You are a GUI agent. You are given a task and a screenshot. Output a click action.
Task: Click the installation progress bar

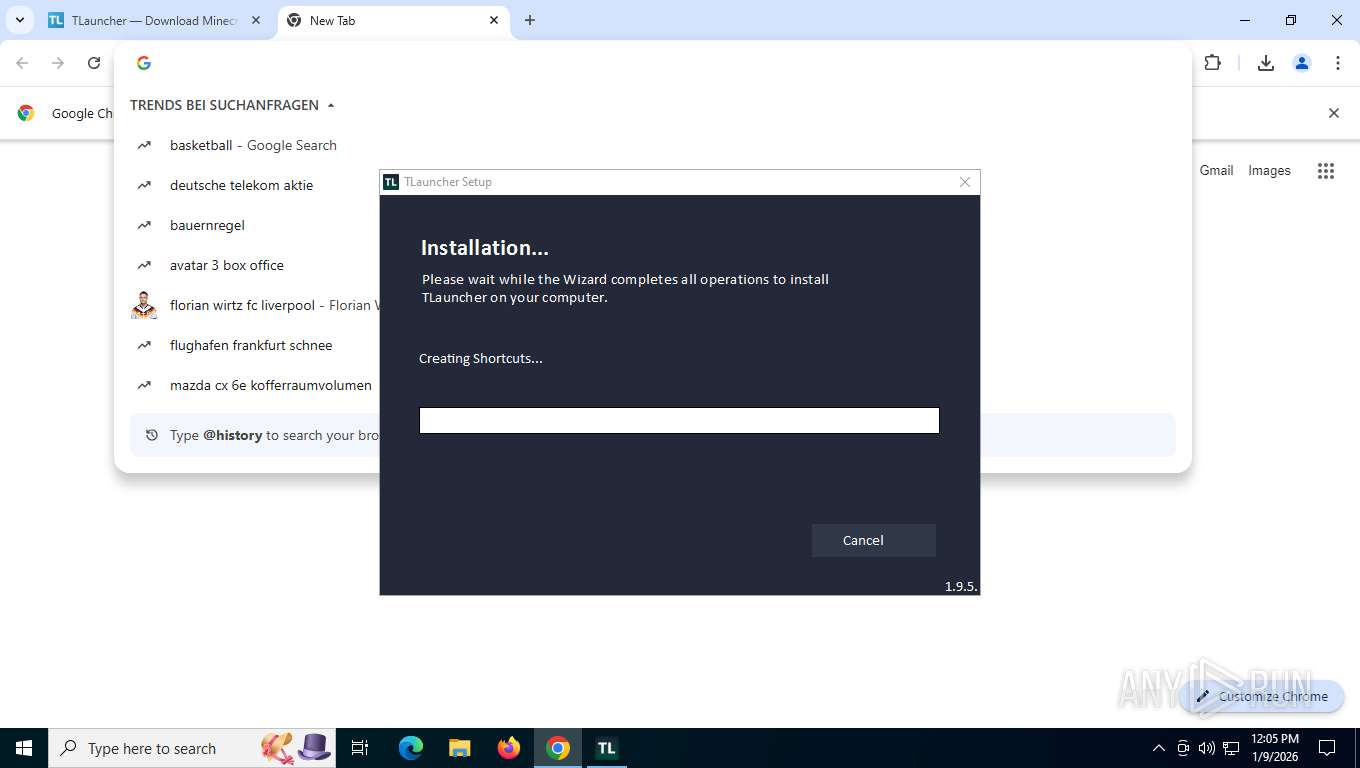pyautogui.click(x=679, y=420)
